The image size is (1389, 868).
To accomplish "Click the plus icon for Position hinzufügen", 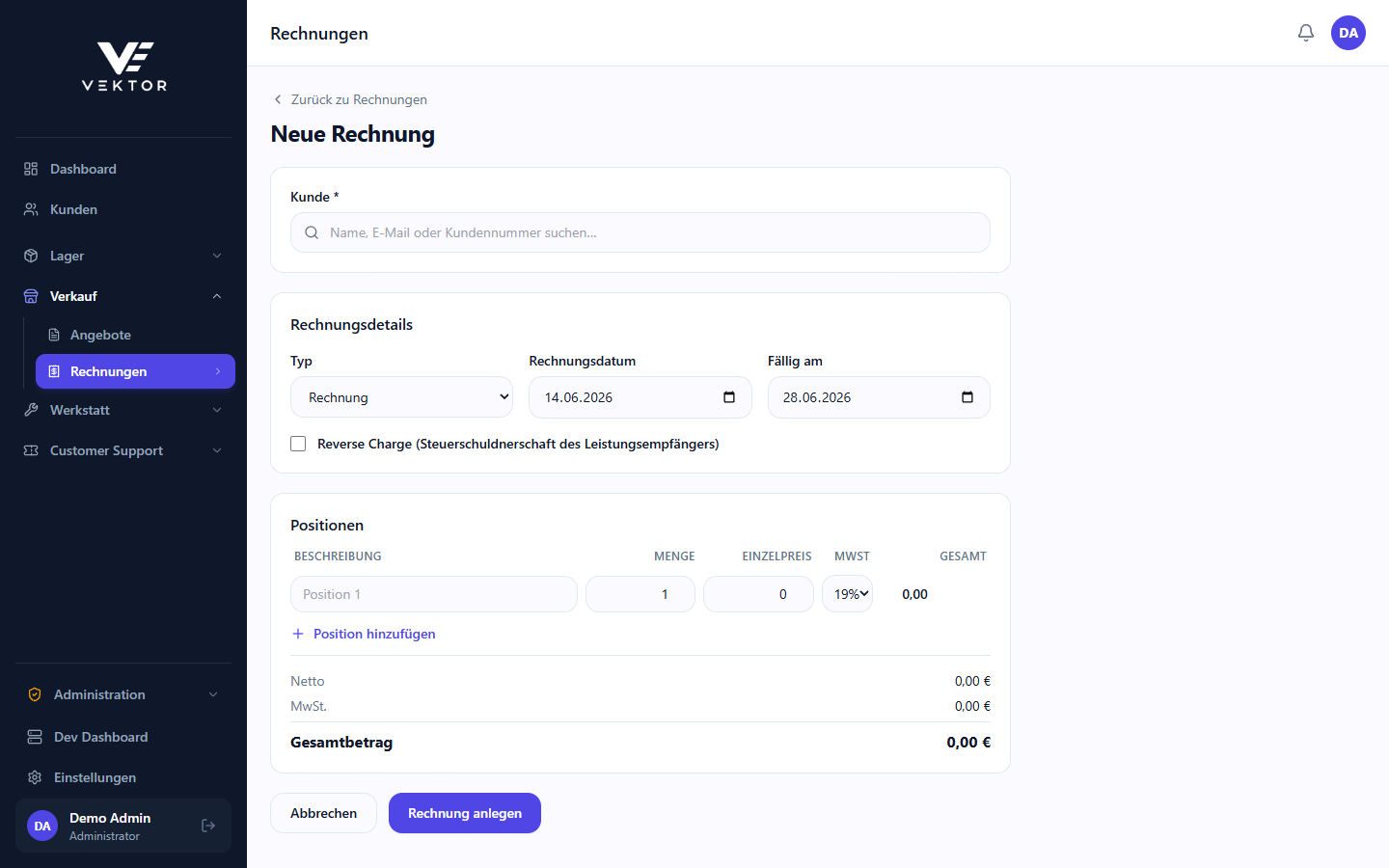I will (x=298, y=634).
